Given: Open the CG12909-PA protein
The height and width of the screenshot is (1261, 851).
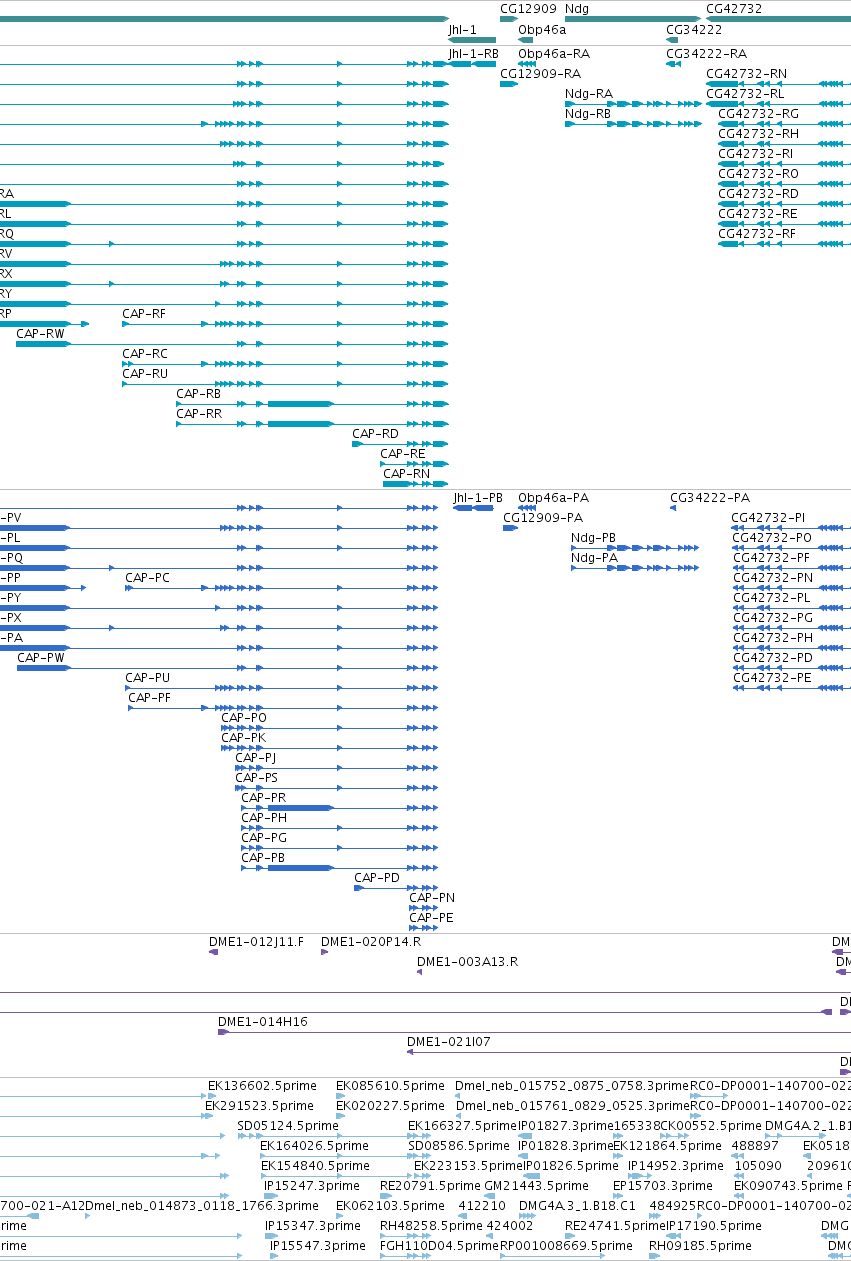Looking at the screenshot, I should 510,528.
